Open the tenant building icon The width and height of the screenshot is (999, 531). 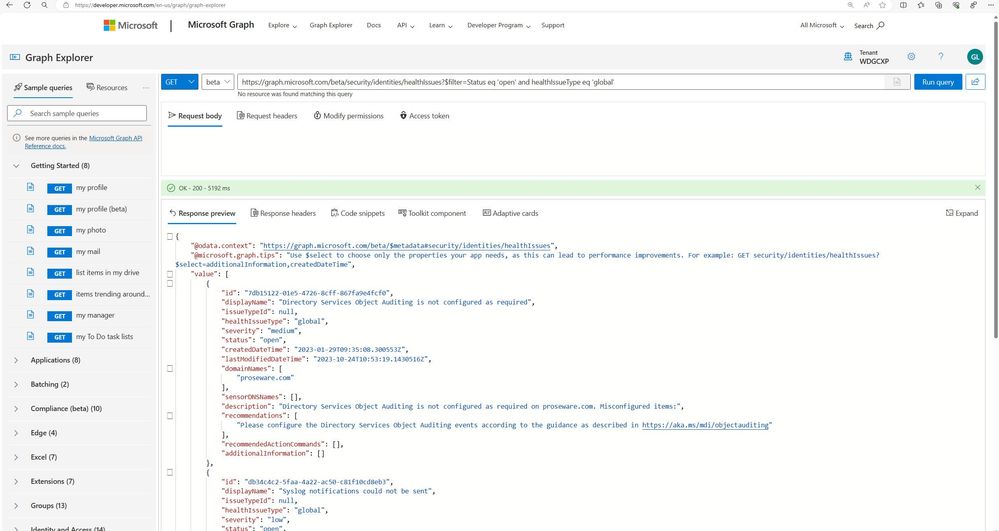(847, 57)
